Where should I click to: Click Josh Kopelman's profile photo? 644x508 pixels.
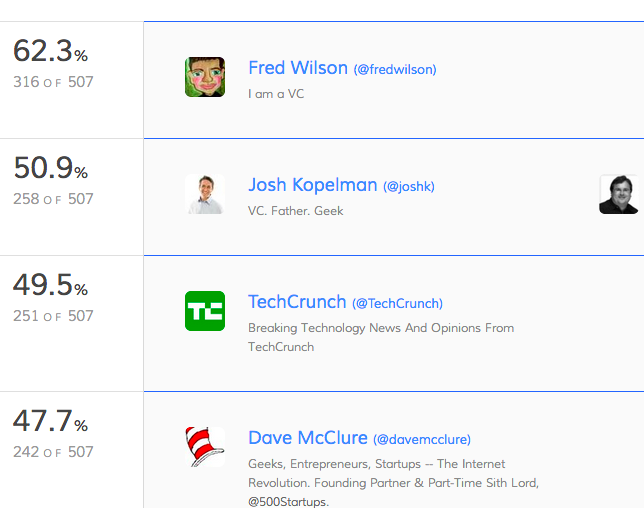click(205, 194)
